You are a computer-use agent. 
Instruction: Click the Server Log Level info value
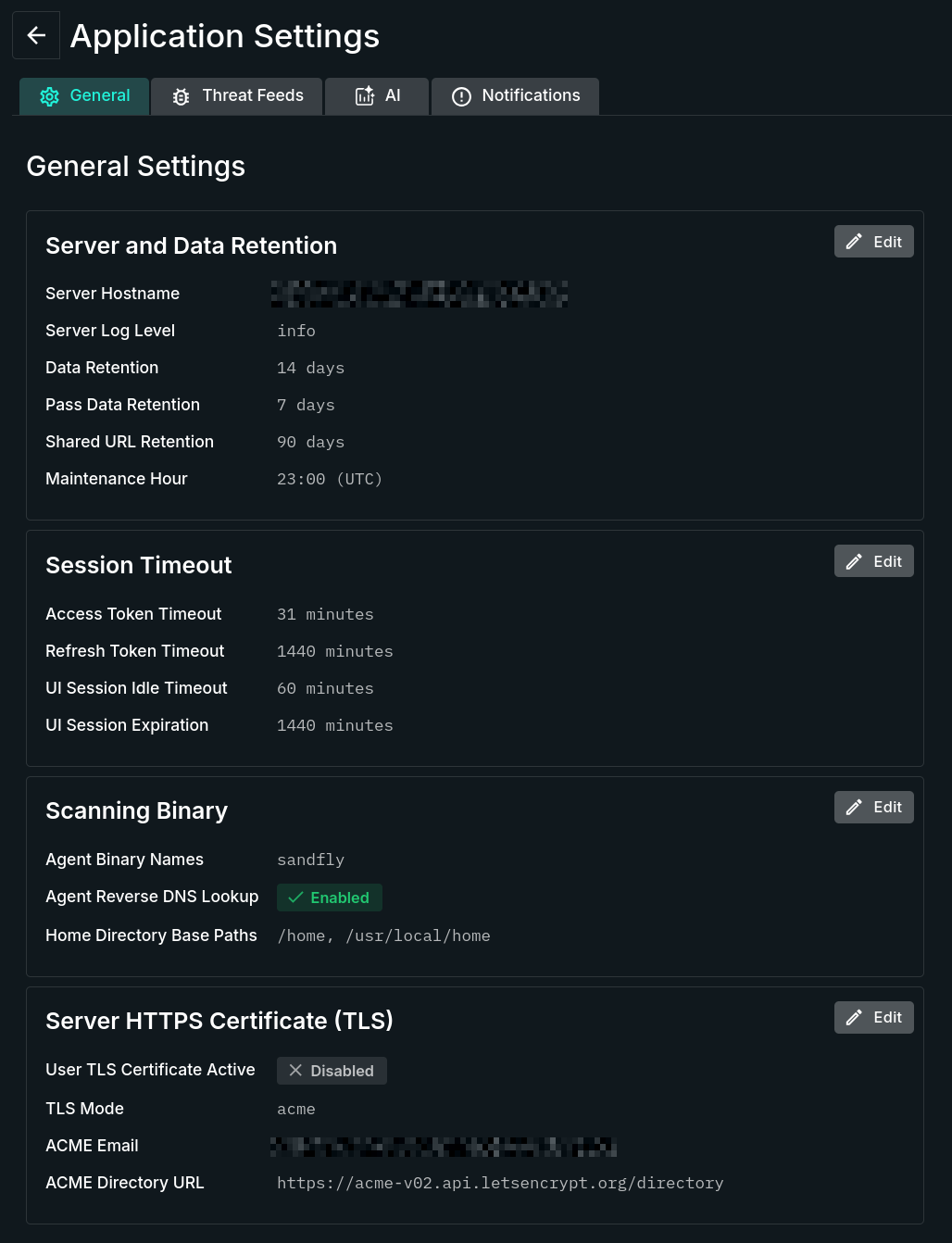[295, 331]
